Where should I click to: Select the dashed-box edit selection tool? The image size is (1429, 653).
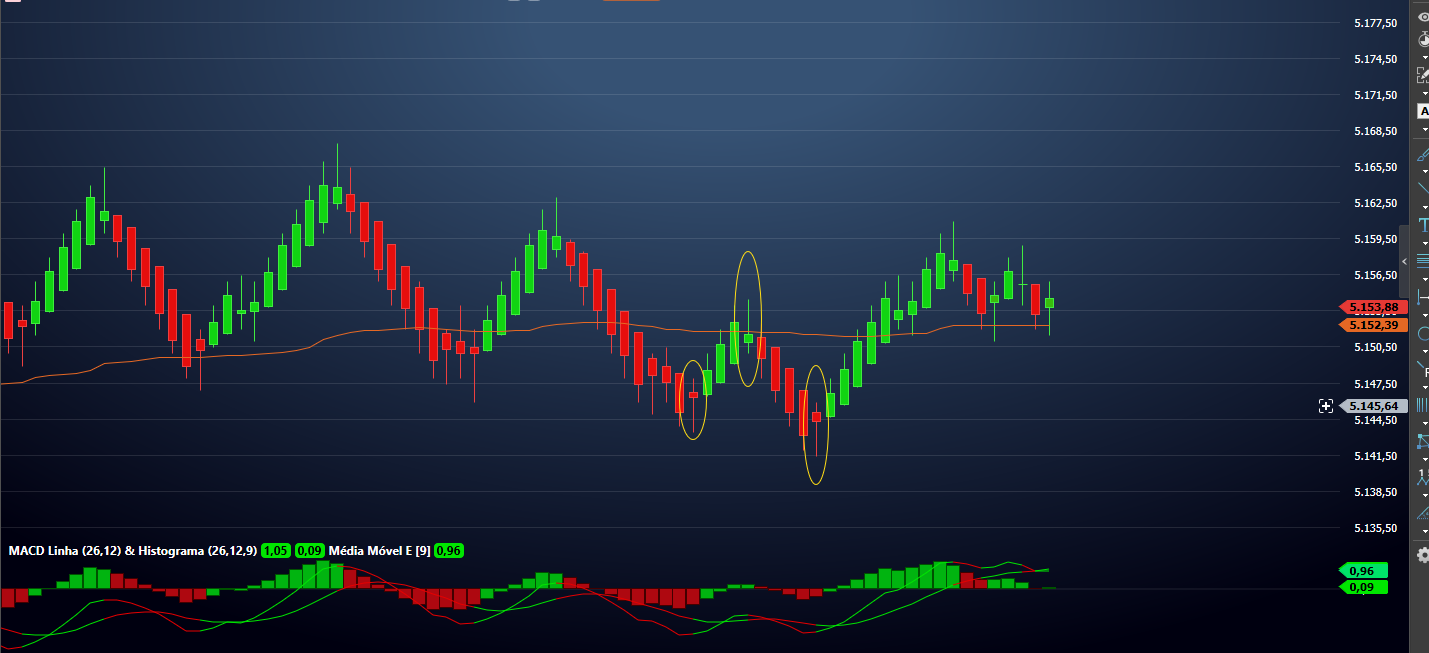tap(1422, 74)
